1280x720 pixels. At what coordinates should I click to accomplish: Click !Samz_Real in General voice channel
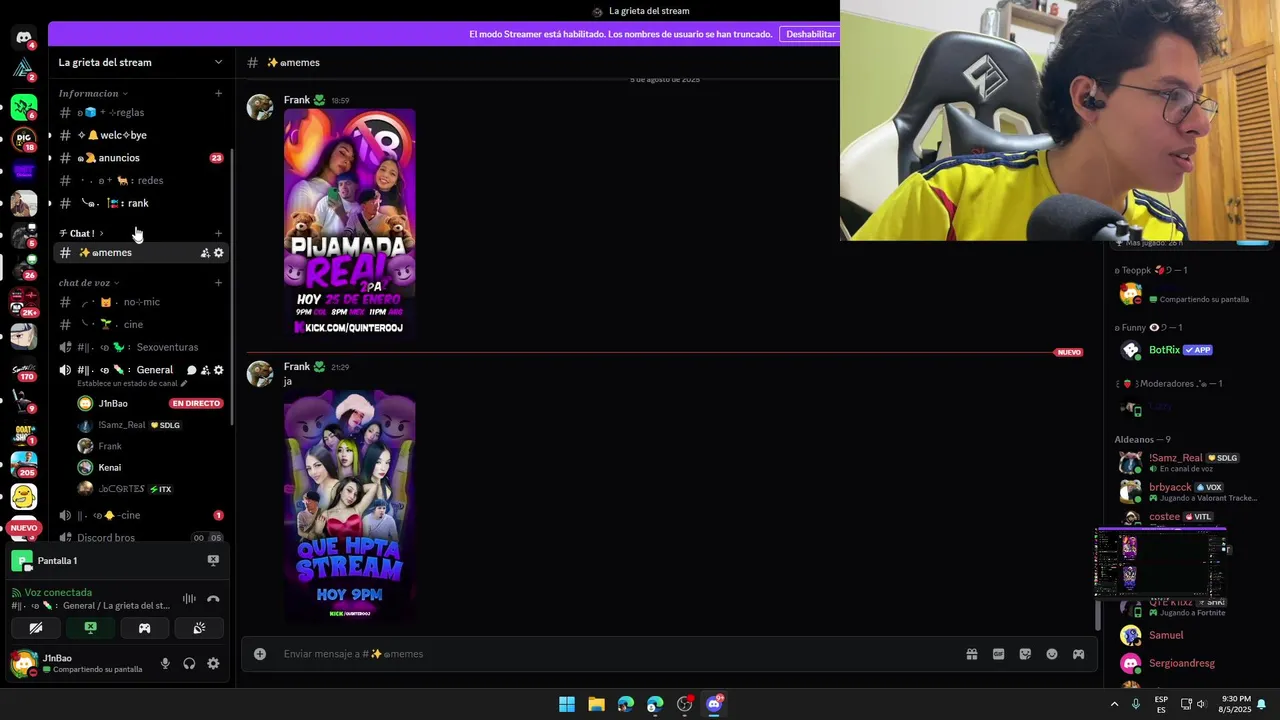(122, 425)
